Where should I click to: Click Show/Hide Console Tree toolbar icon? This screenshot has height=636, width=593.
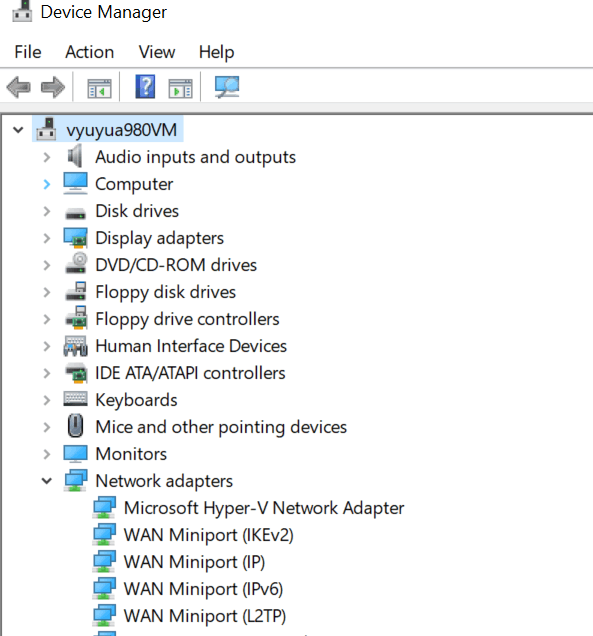click(x=99, y=88)
